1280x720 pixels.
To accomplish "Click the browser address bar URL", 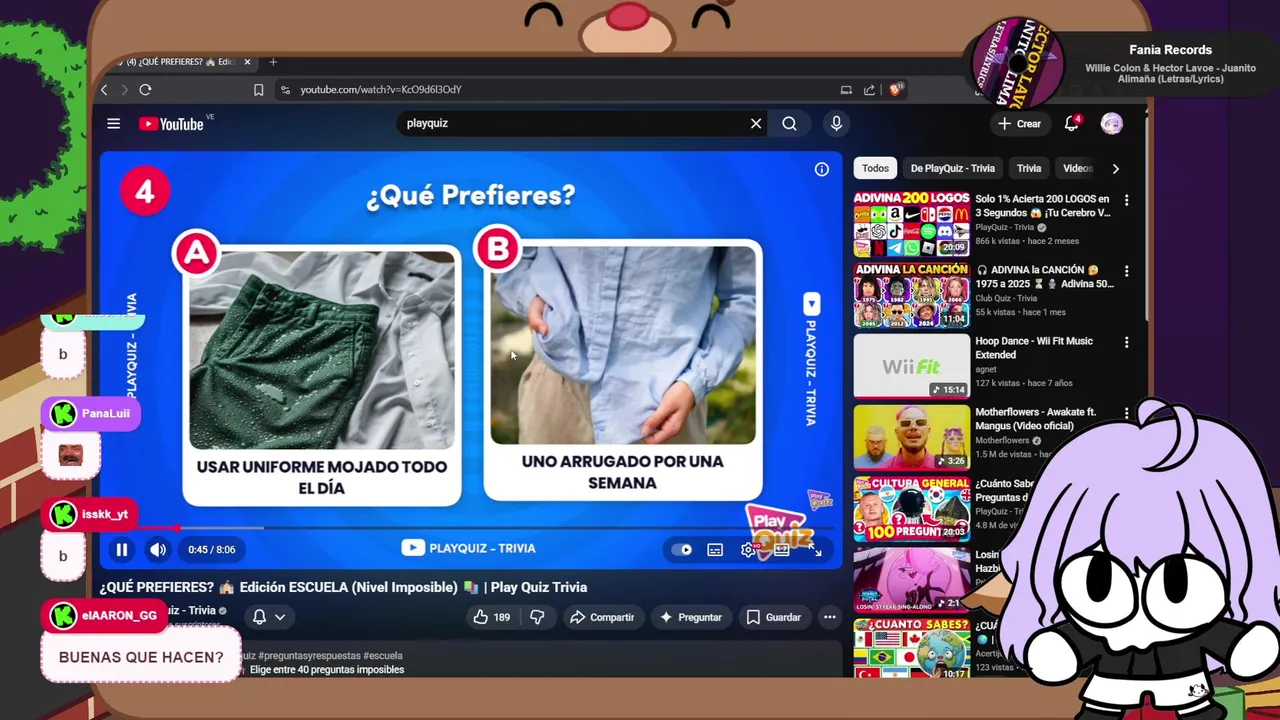I will pyautogui.click(x=381, y=90).
